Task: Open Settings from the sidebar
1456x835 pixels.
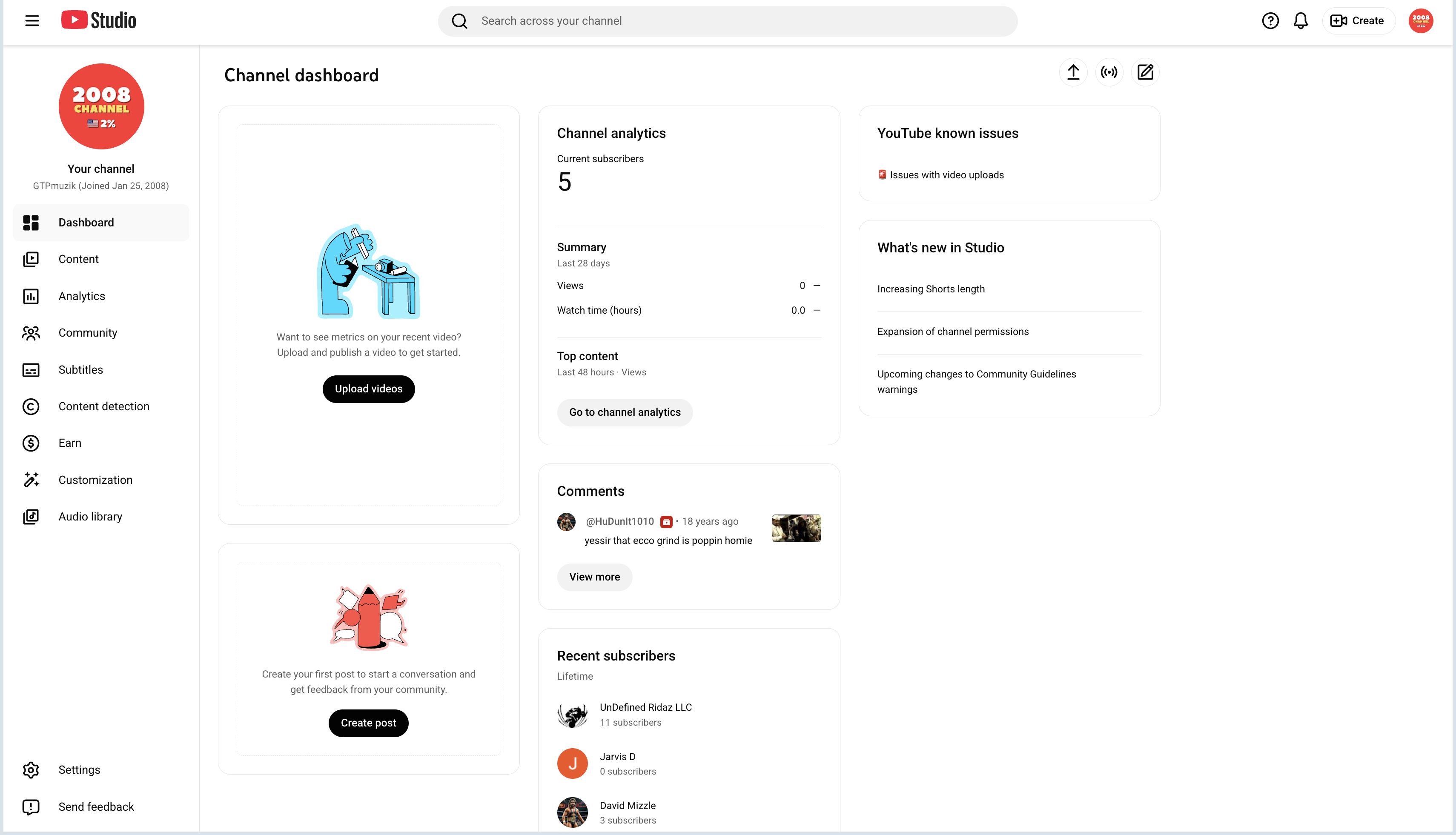Action: [101, 770]
